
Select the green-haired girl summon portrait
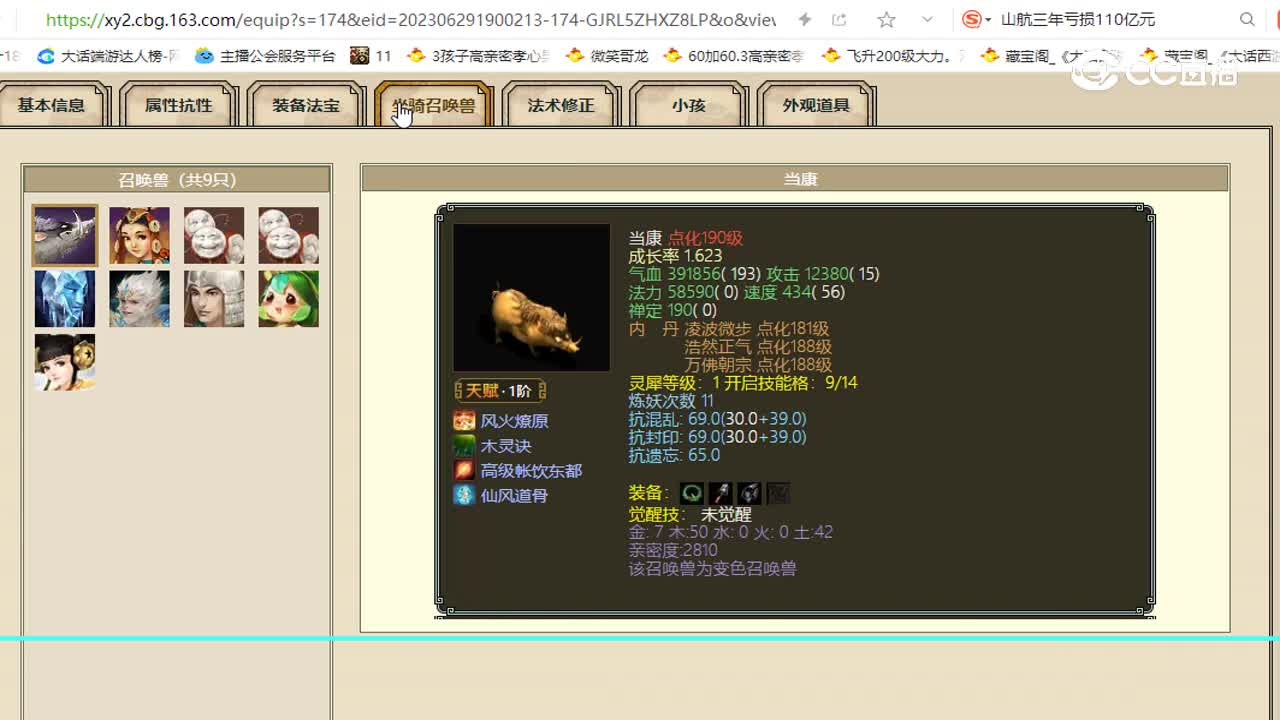pos(289,299)
